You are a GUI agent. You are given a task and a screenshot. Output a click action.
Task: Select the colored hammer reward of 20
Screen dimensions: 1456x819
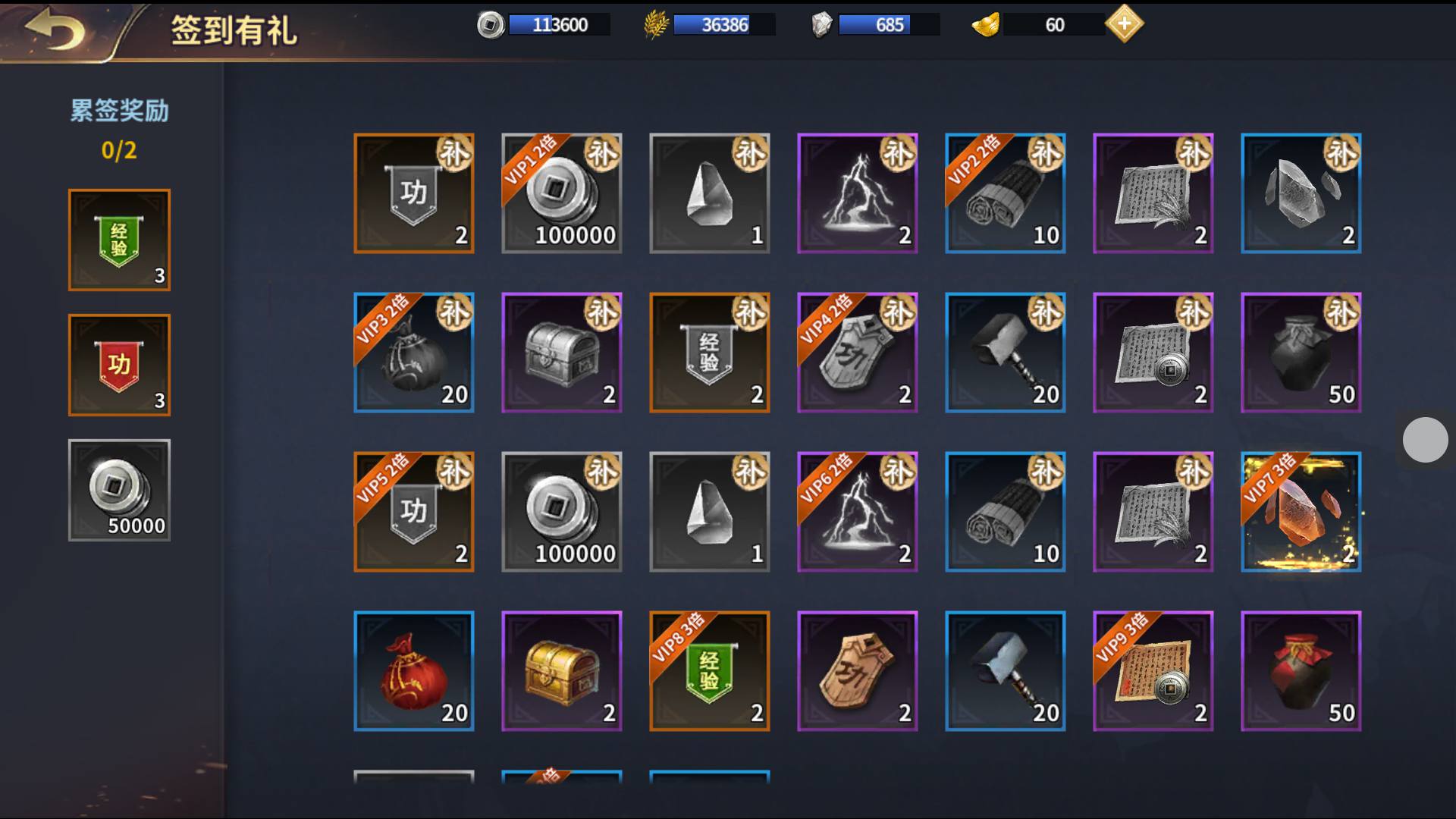tap(1005, 671)
